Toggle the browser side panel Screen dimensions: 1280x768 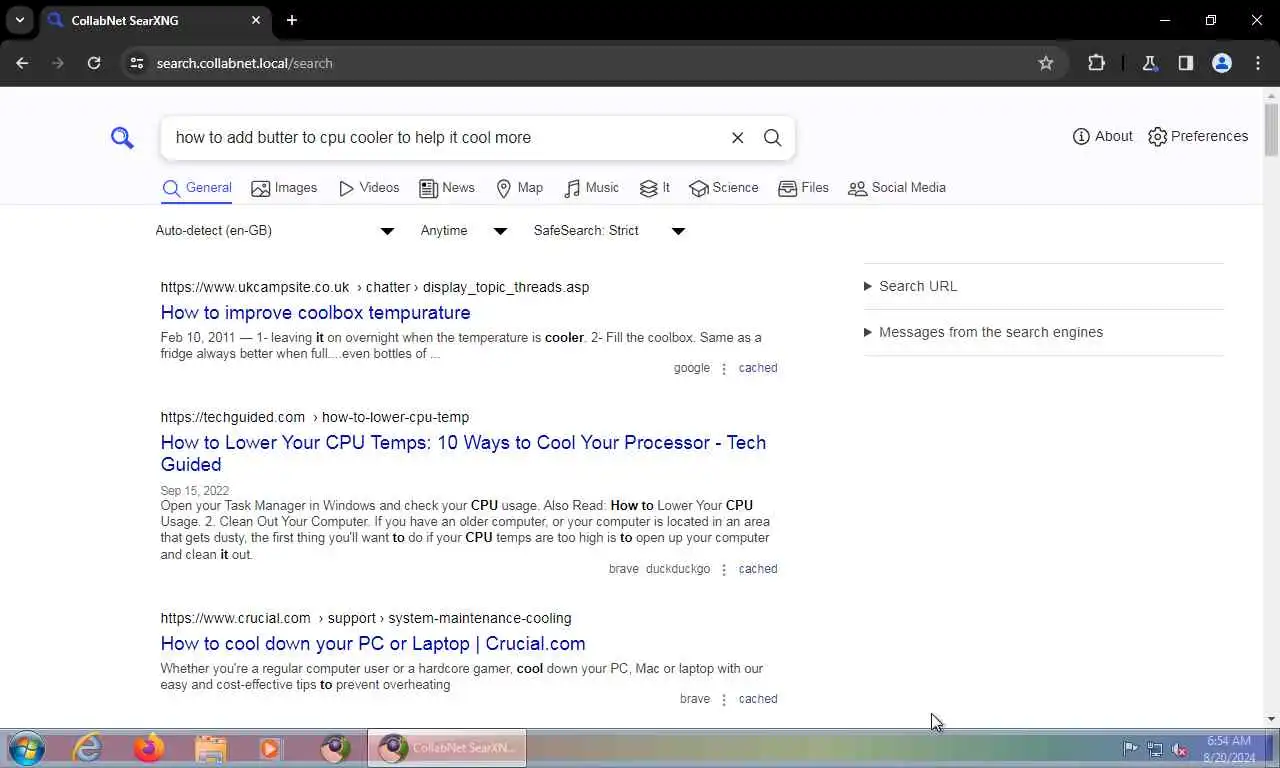pyautogui.click(x=1186, y=63)
